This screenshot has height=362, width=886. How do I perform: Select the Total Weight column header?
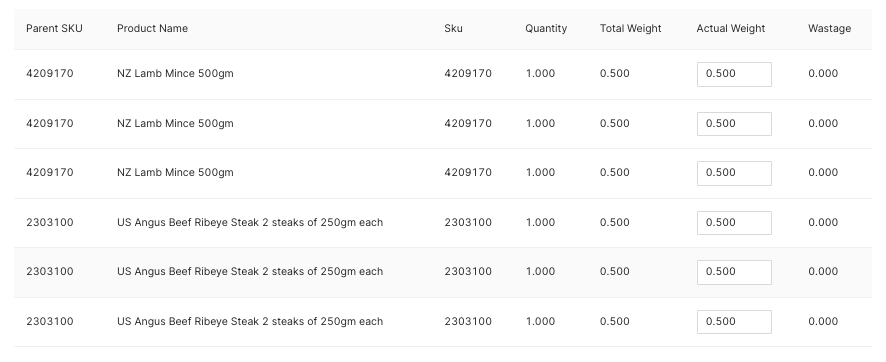coord(631,28)
